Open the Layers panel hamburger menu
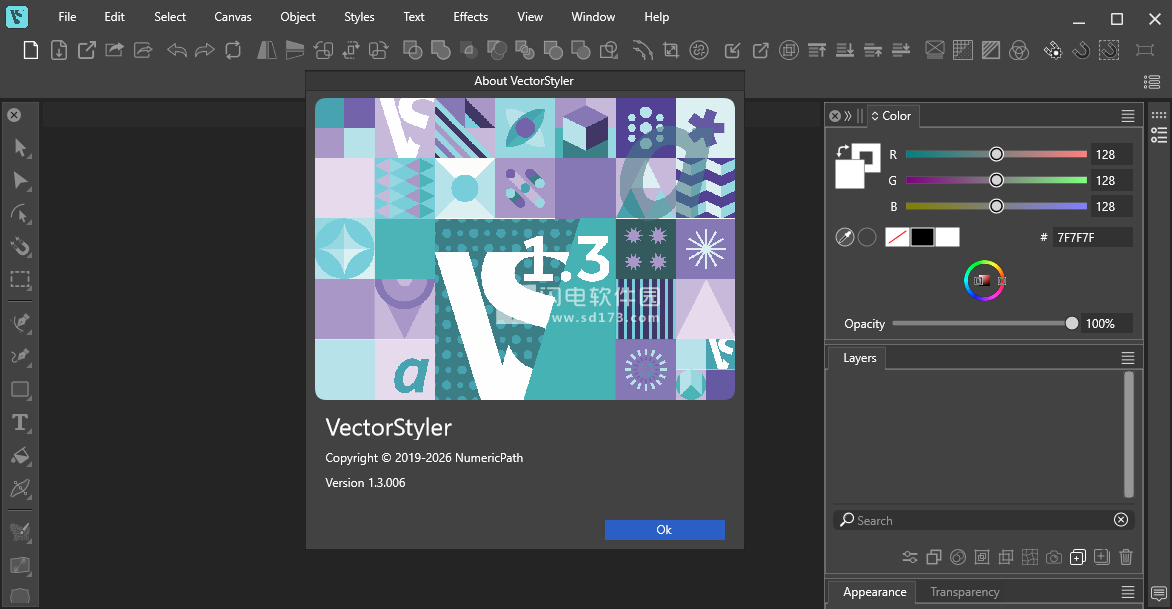The width and height of the screenshot is (1172, 609). 1128,358
